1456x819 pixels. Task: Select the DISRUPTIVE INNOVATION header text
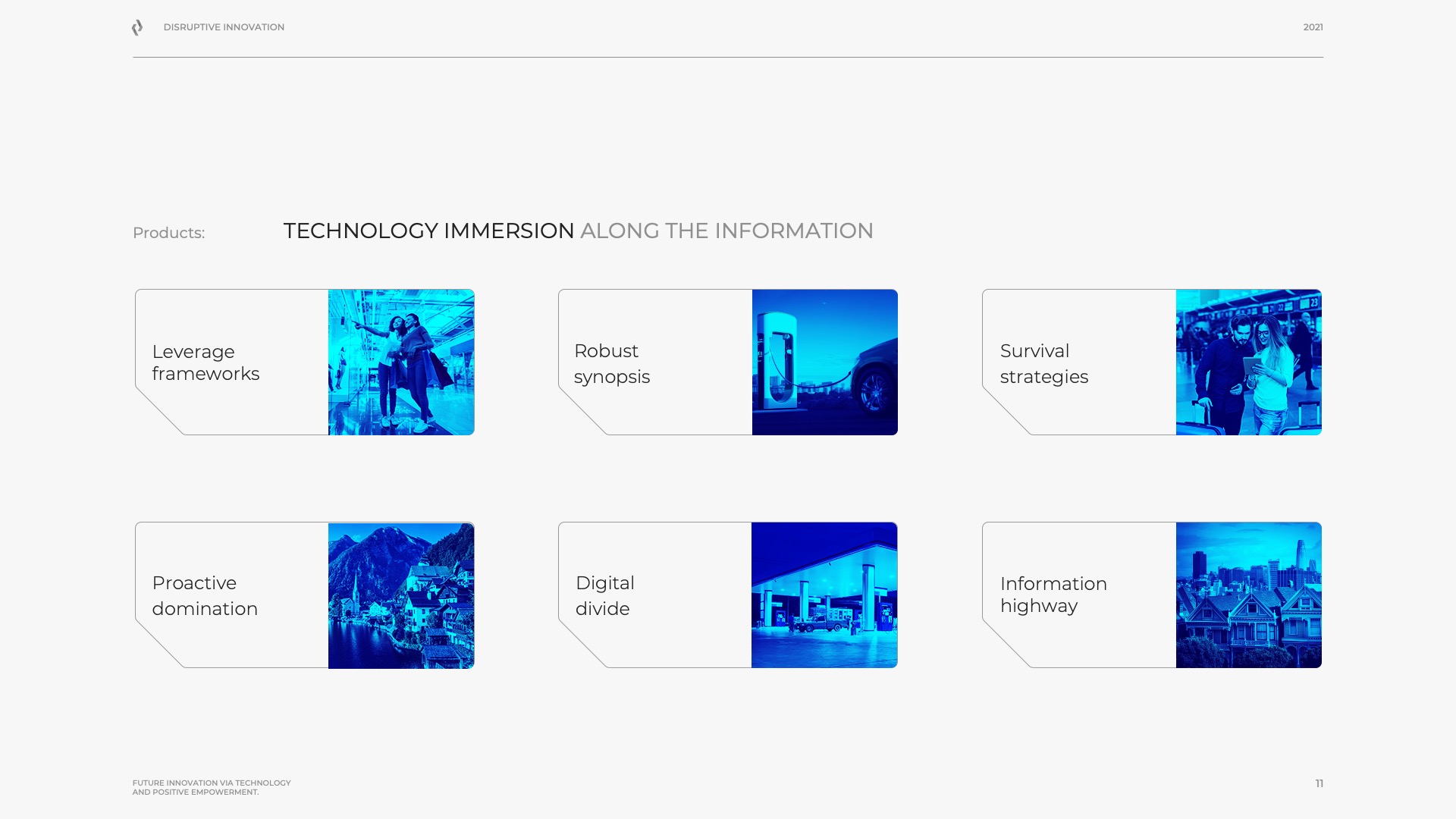224,27
